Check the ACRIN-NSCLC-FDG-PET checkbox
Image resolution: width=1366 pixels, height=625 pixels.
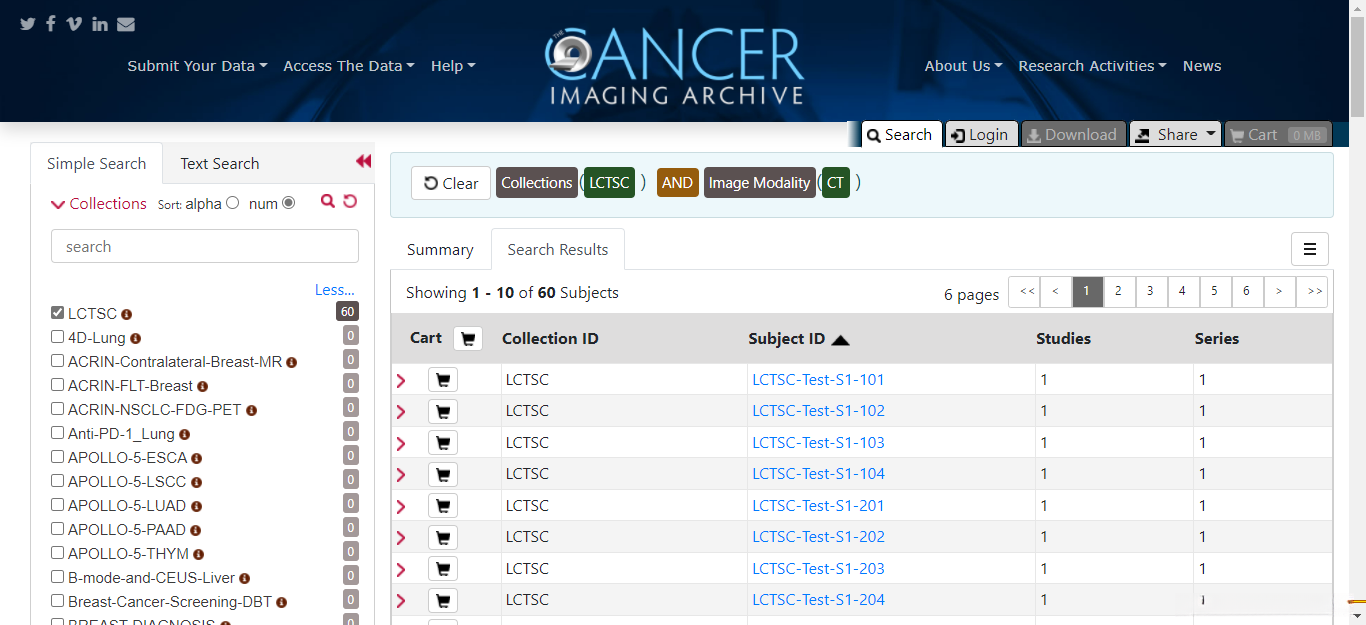58,409
